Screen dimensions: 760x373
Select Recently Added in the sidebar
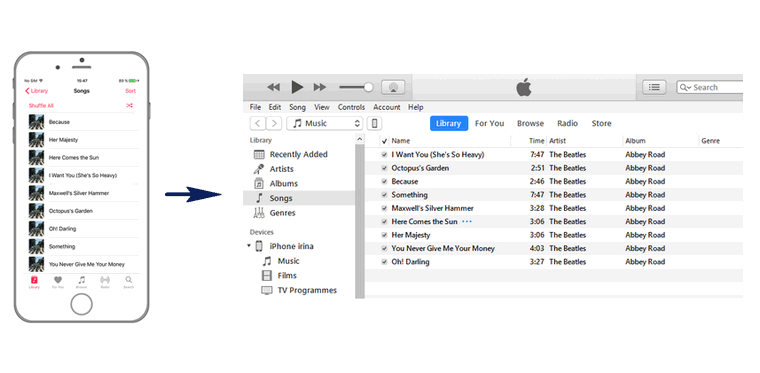point(299,155)
